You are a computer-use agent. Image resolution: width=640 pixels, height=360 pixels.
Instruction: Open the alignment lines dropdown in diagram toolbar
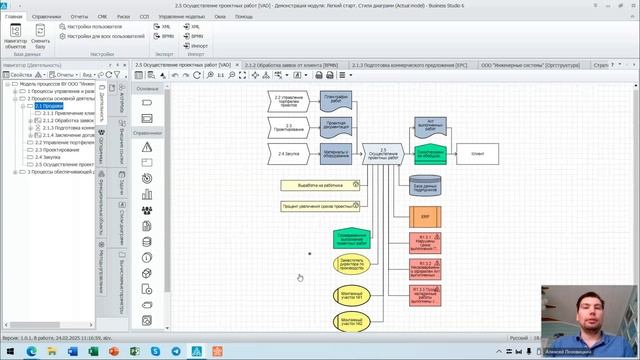[345, 75]
